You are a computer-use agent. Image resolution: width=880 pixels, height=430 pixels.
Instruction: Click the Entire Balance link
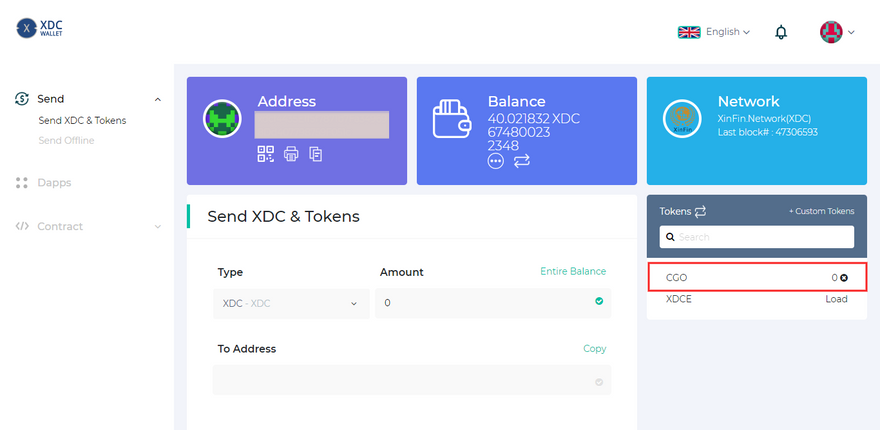573,271
